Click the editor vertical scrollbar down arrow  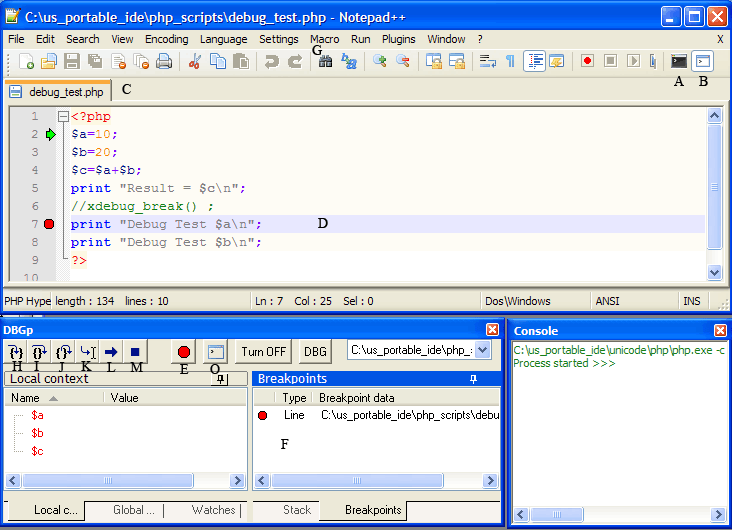(x=714, y=272)
